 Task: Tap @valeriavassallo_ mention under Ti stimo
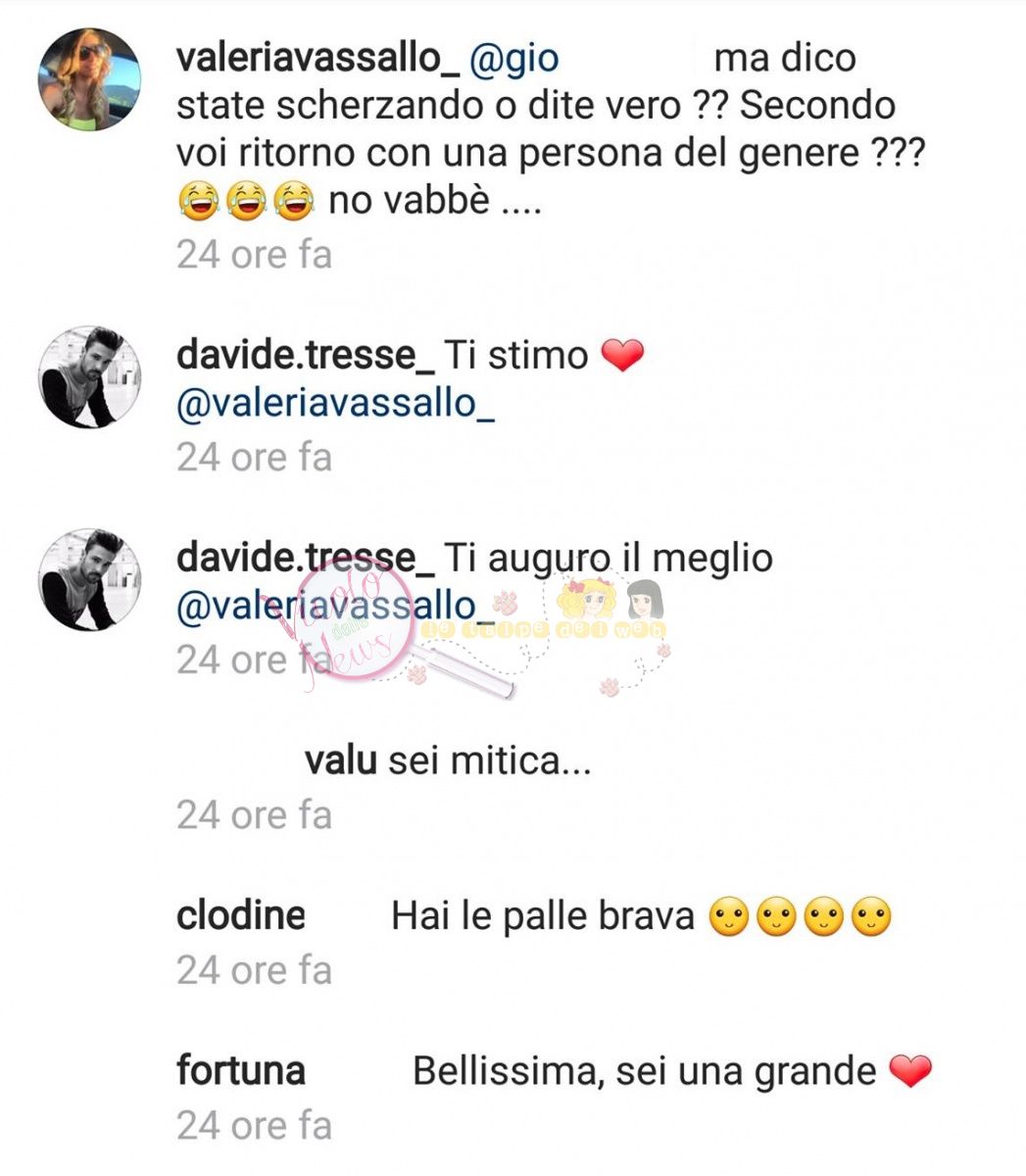tap(335, 404)
